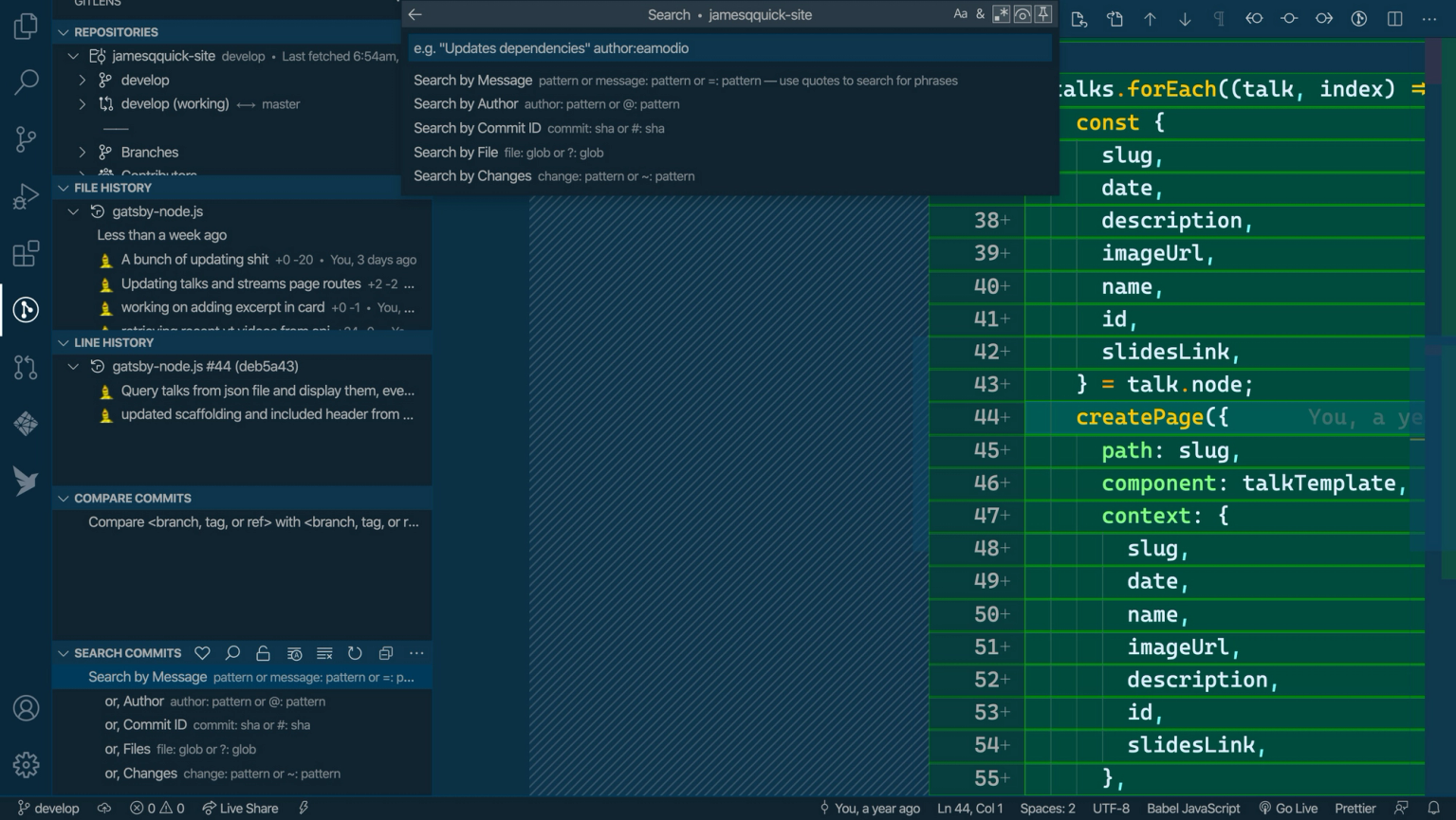This screenshot has width=1456, height=820.
Task: Toggle Match Case in commit search
Action: coord(960,14)
